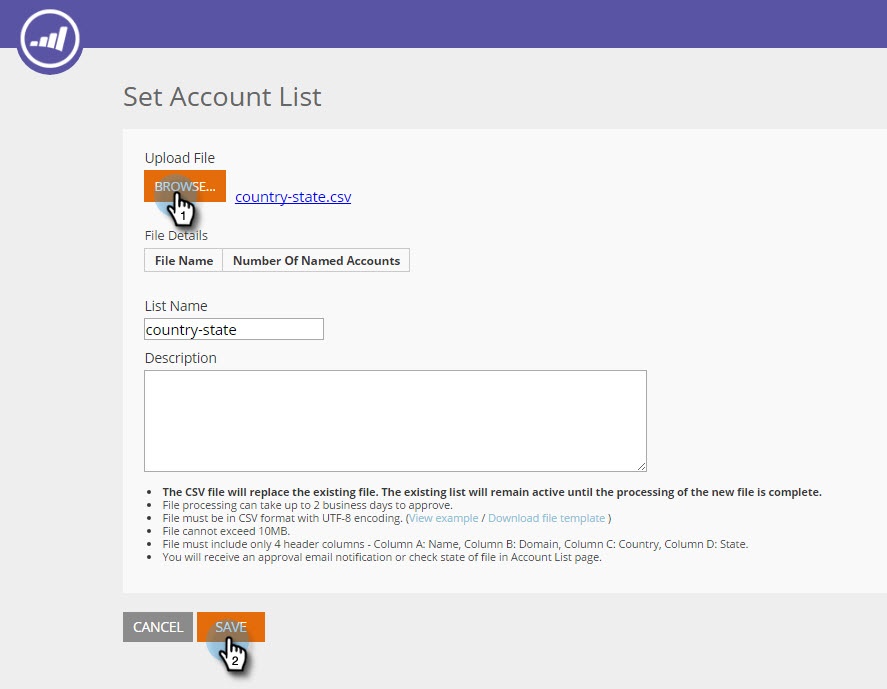This screenshot has height=689, width=887.
Task: Click the bold CSV file replacement notice
Action: click(x=492, y=492)
